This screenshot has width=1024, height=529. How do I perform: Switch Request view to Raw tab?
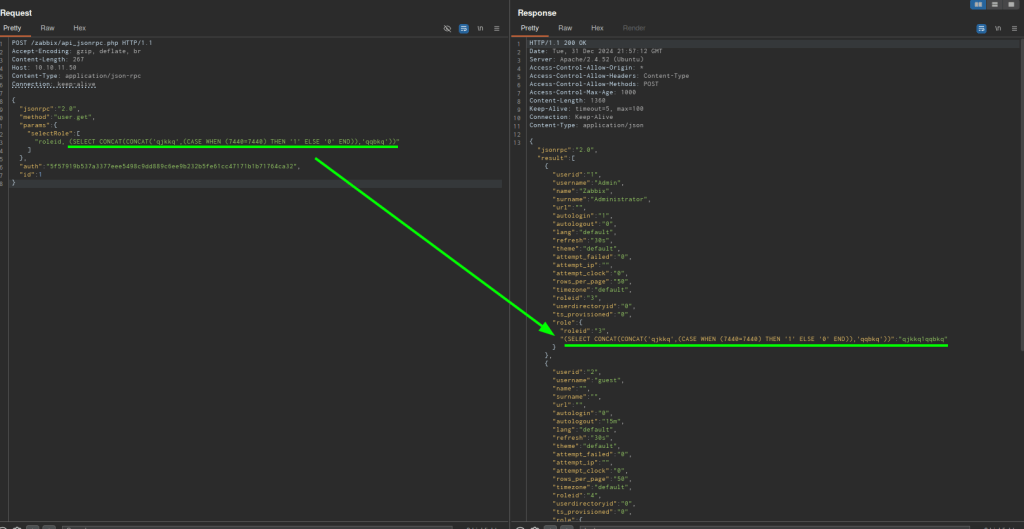coord(49,28)
